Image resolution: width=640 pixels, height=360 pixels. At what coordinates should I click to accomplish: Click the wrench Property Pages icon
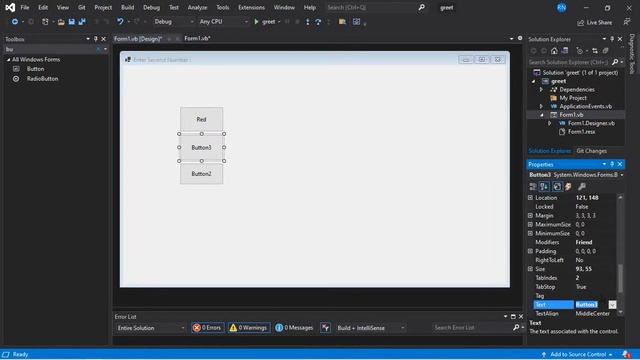pos(582,187)
